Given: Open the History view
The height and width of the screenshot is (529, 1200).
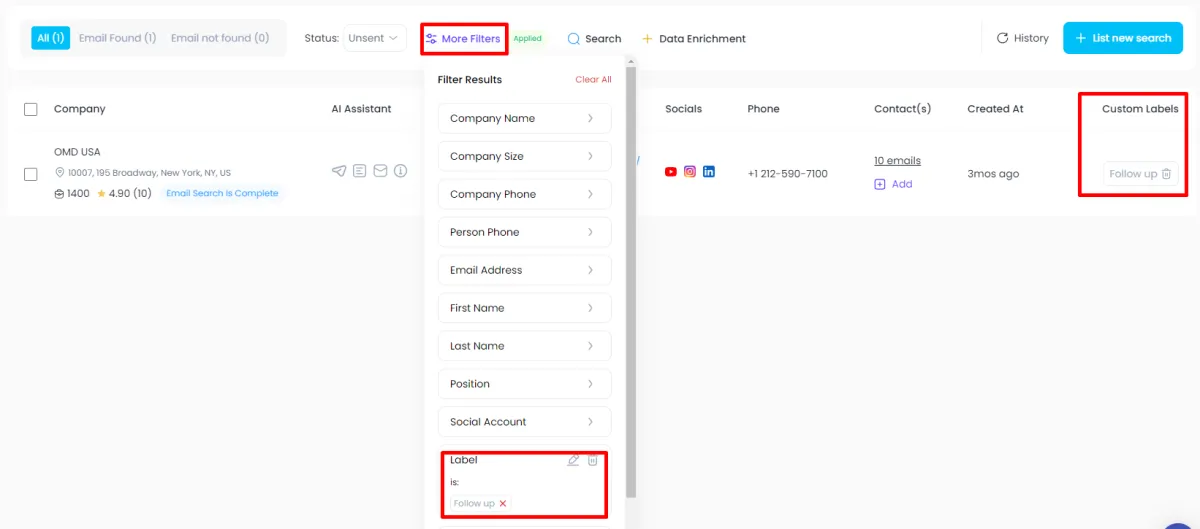Looking at the screenshot, I should [x=1023, y=38].
